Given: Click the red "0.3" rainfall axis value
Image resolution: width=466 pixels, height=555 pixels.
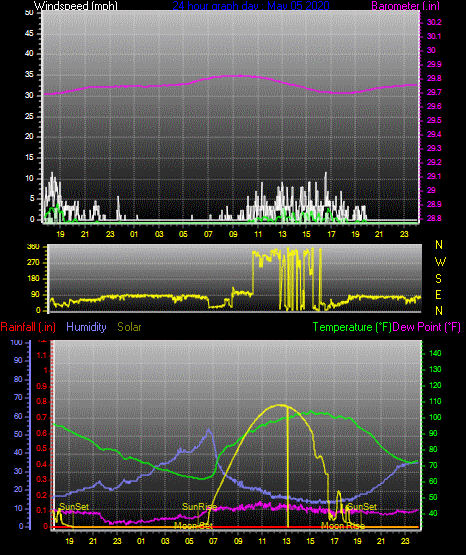Looking at the screenshot, I should click(x=42, y=479).
